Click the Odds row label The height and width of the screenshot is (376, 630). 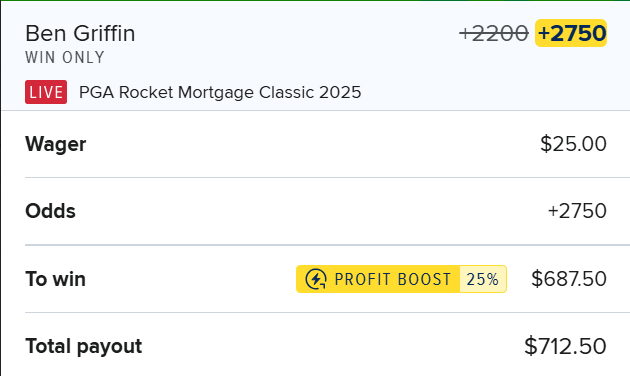click(50, 211)
